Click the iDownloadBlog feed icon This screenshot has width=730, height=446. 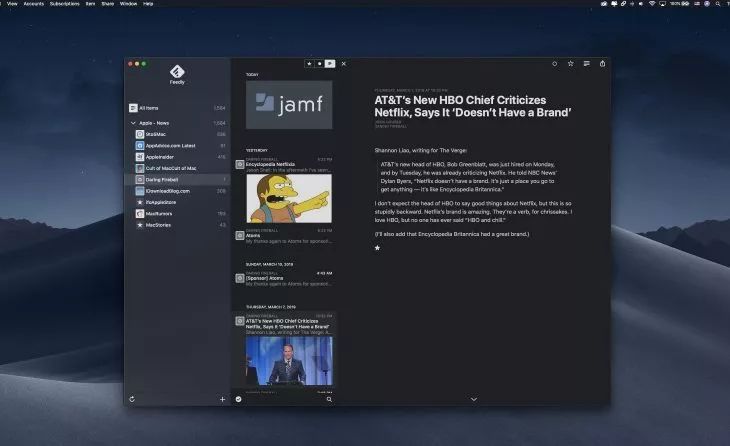pyautogui.click(x=140, y=191)
